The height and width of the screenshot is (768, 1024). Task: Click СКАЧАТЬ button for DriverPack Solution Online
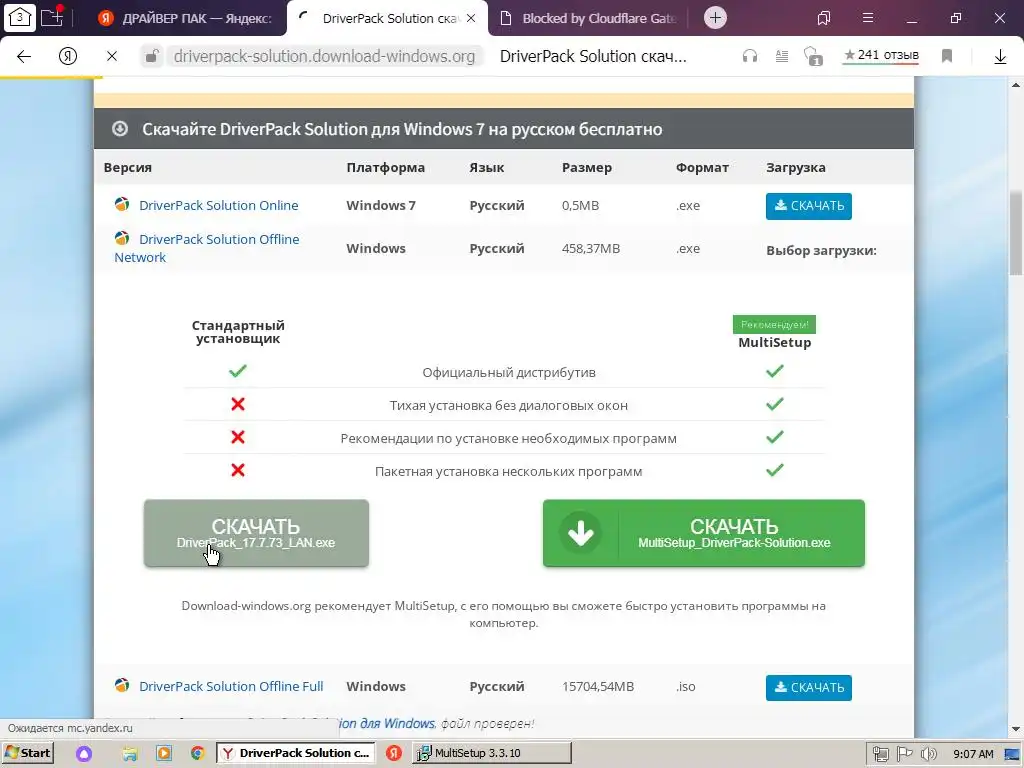pyautogui.click(x=808, y=206)
